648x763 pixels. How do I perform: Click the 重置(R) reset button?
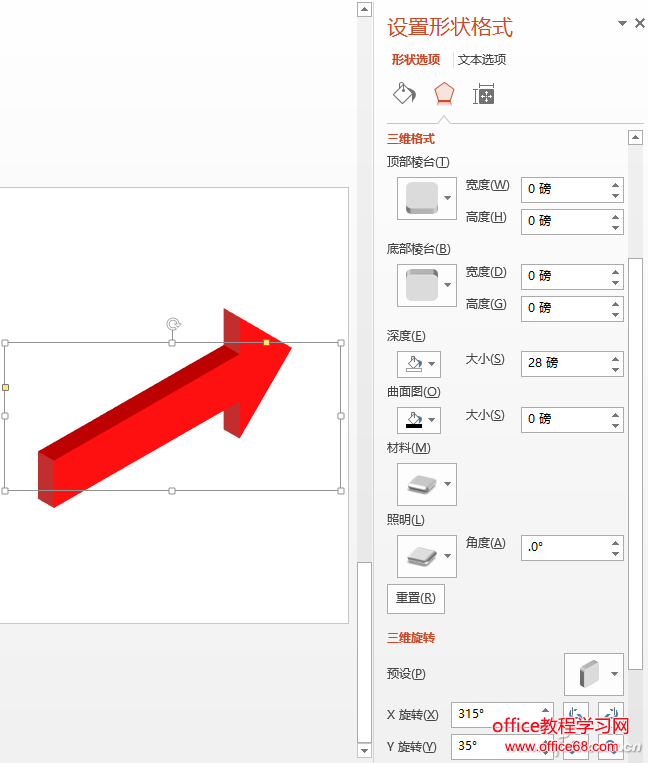tap(415, 599)
